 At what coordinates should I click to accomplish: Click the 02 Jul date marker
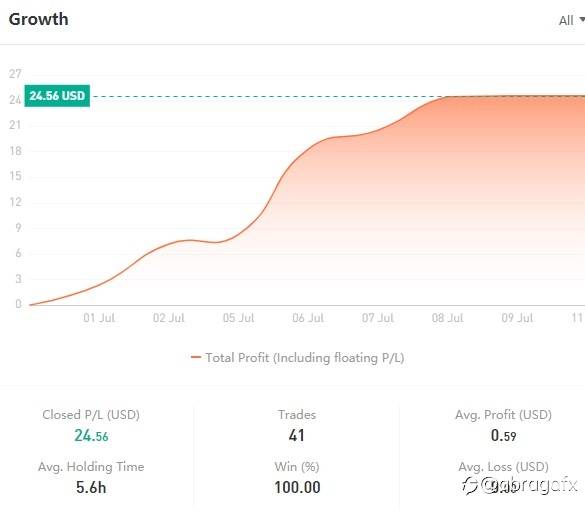(169, 318)
